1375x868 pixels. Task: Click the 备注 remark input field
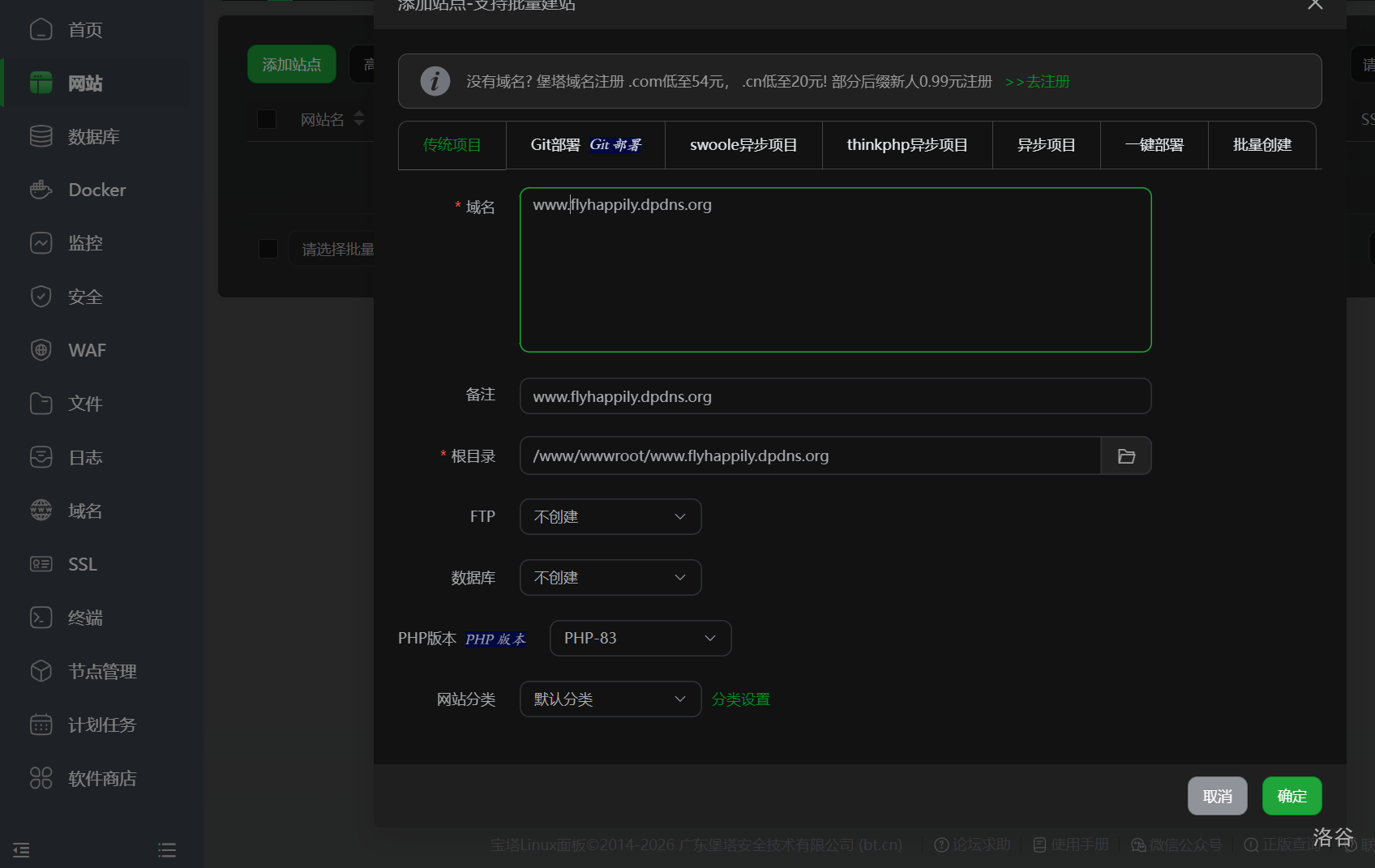tap(835, 396)
